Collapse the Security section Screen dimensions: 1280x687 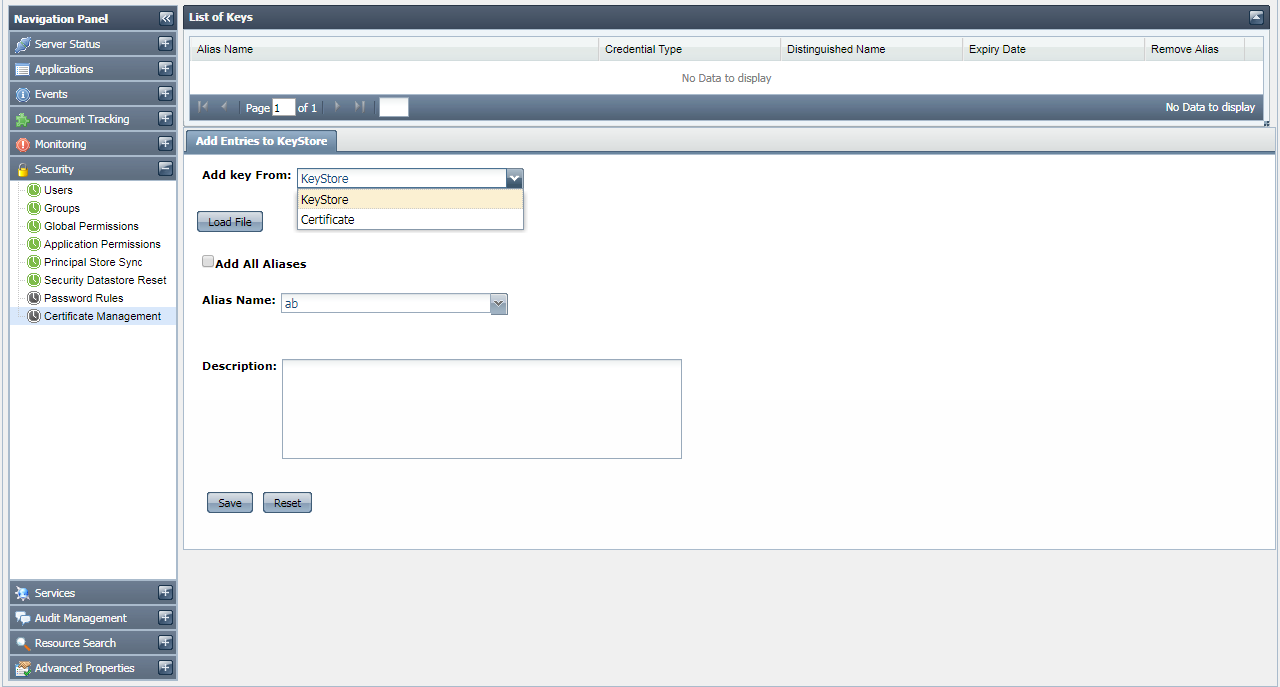pyautogui.click(x=165, y=169)
